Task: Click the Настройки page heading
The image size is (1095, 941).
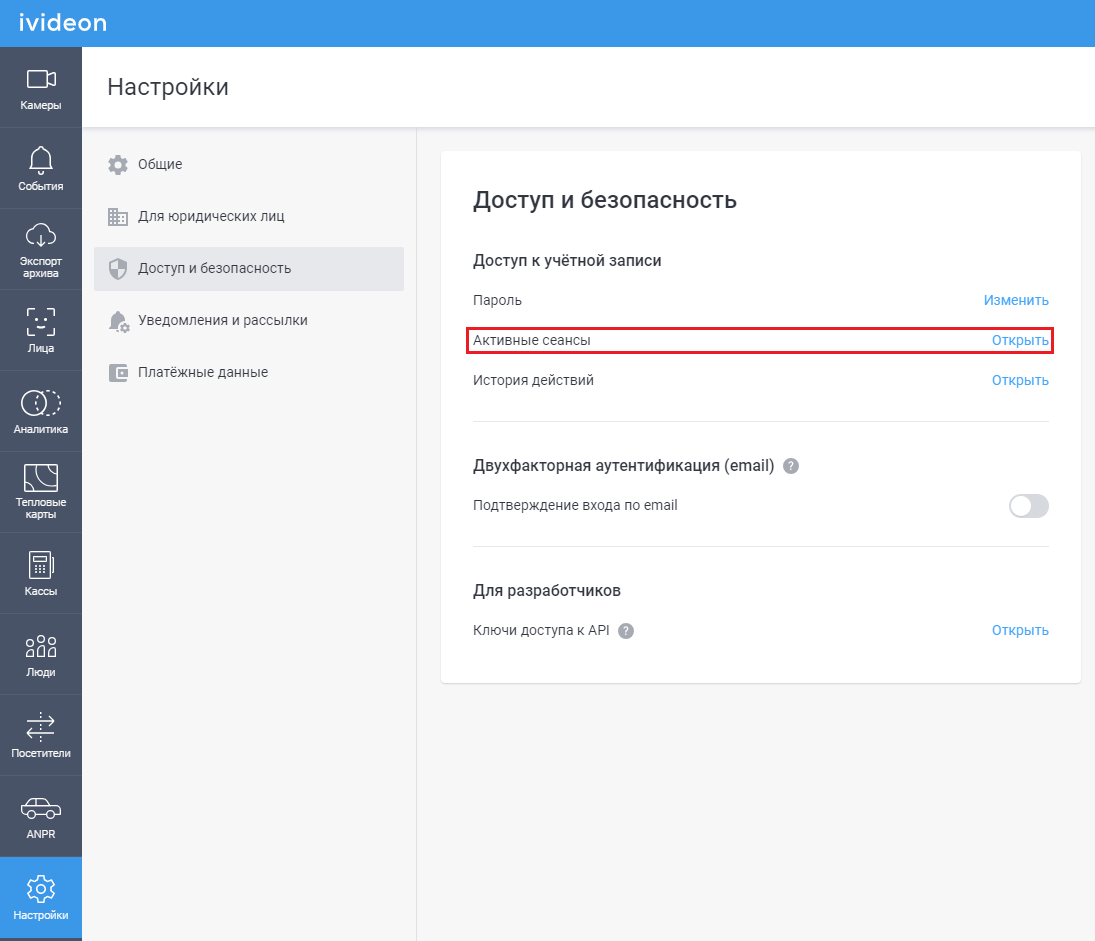Action: (x=168, y=87)
